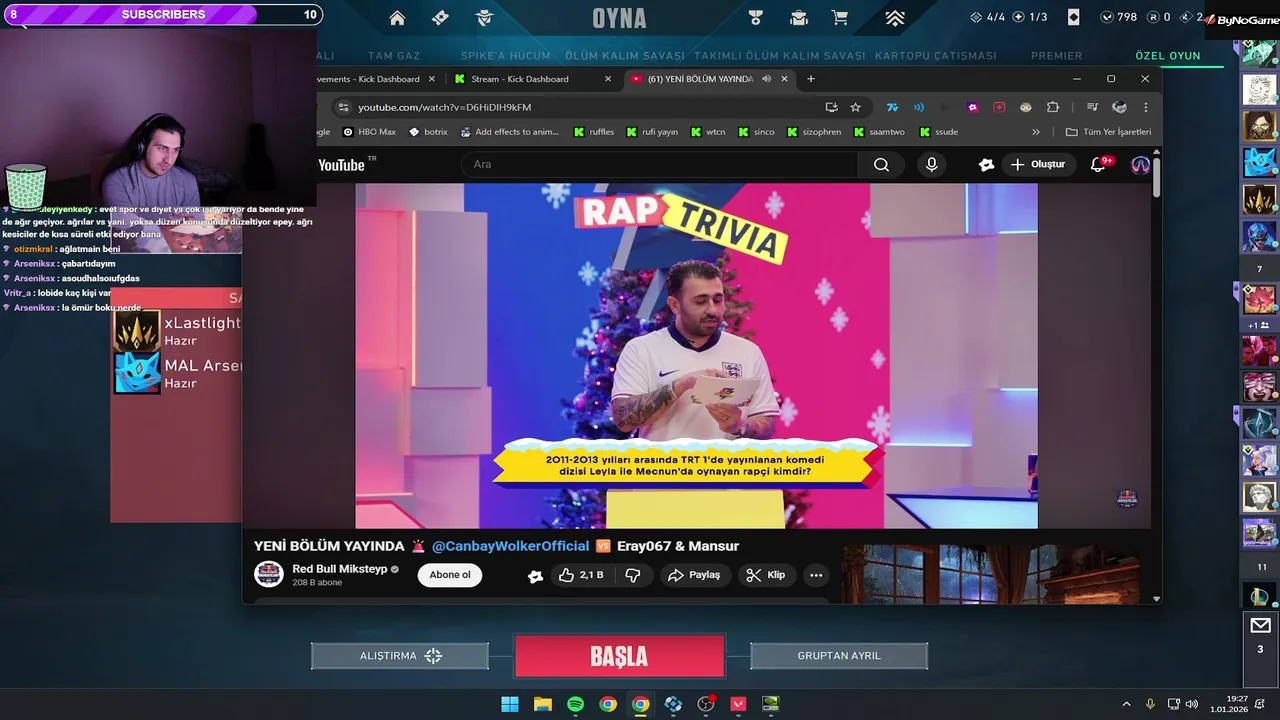The height and width of the screenshot is (720, 1280).
Task: Open Tüm Yer İşaretleri bookmarks folder
Action: (x=1108, y=132)
